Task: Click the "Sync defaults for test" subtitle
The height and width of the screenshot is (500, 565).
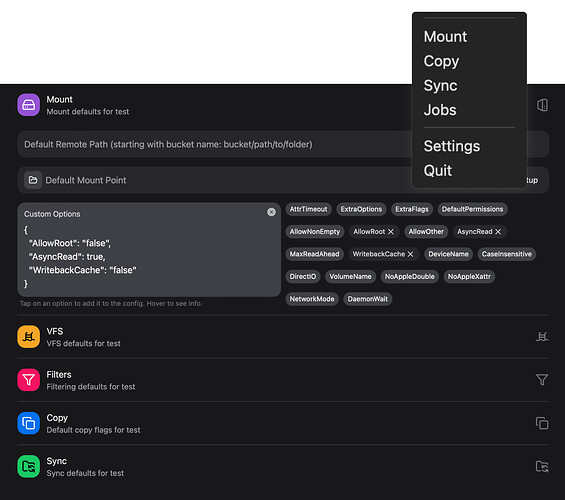Action: [x=85, y=473]
